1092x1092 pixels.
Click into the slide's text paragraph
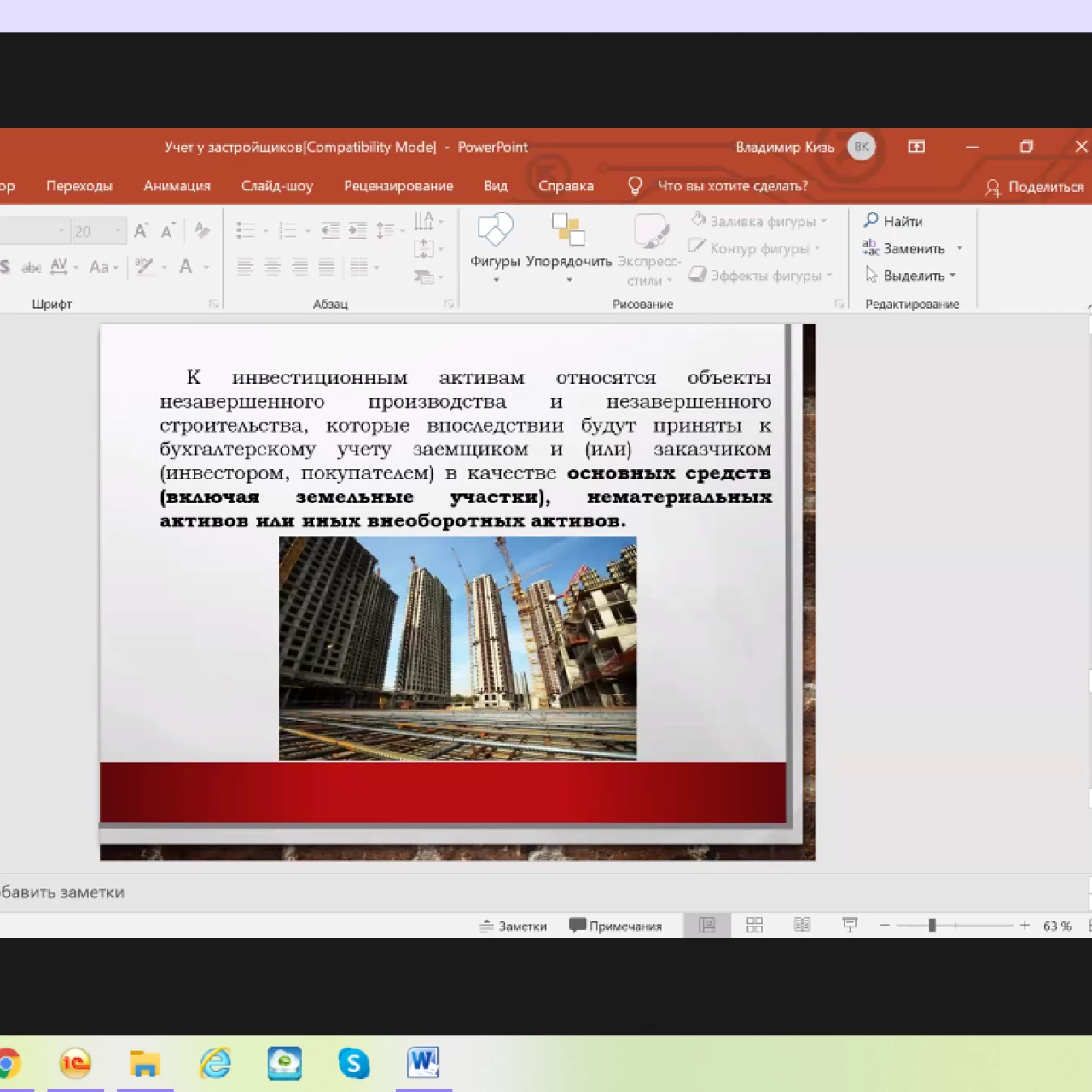point(466,449)
